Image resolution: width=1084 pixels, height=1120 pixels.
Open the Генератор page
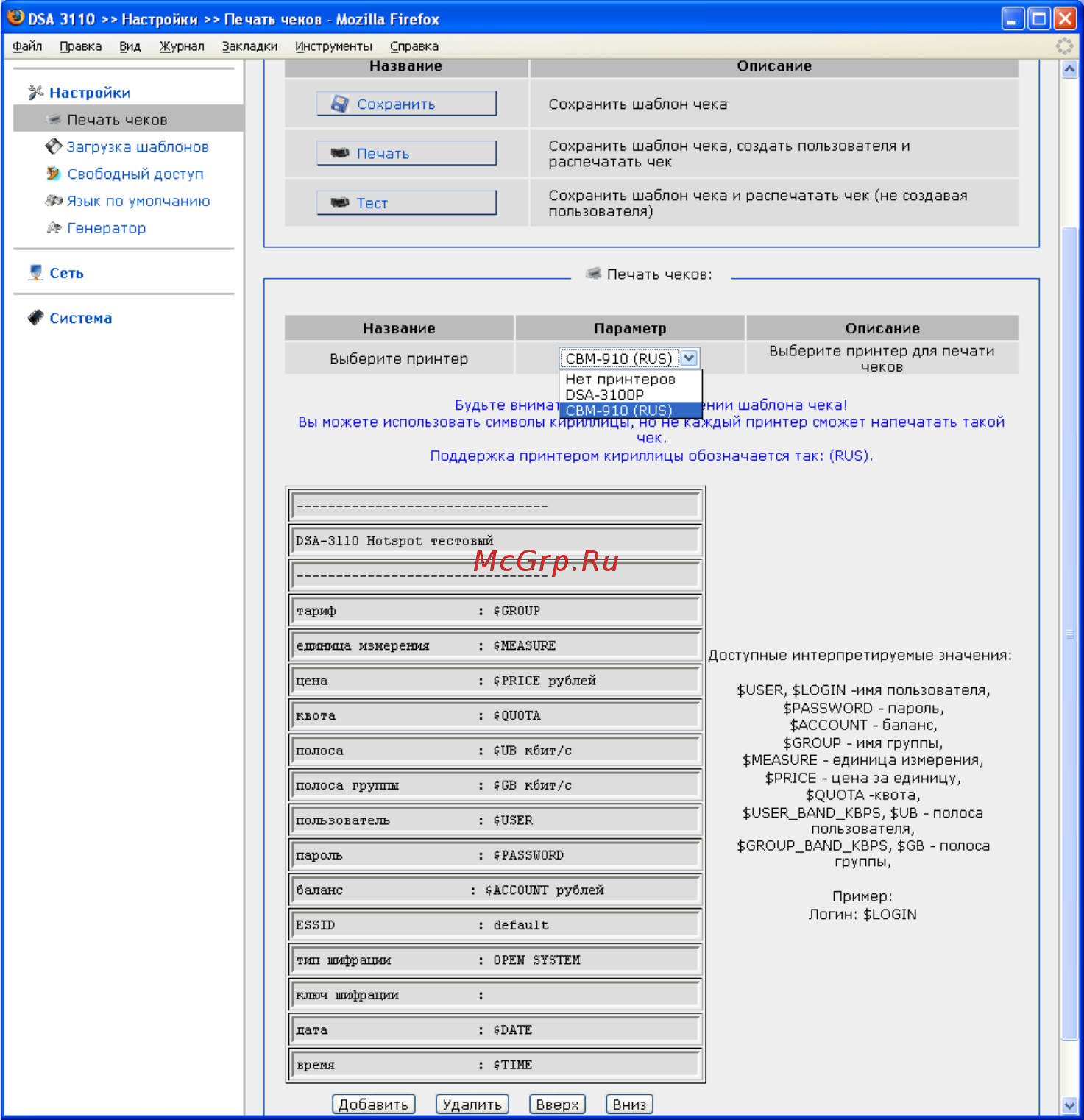(x=107, y=228)
